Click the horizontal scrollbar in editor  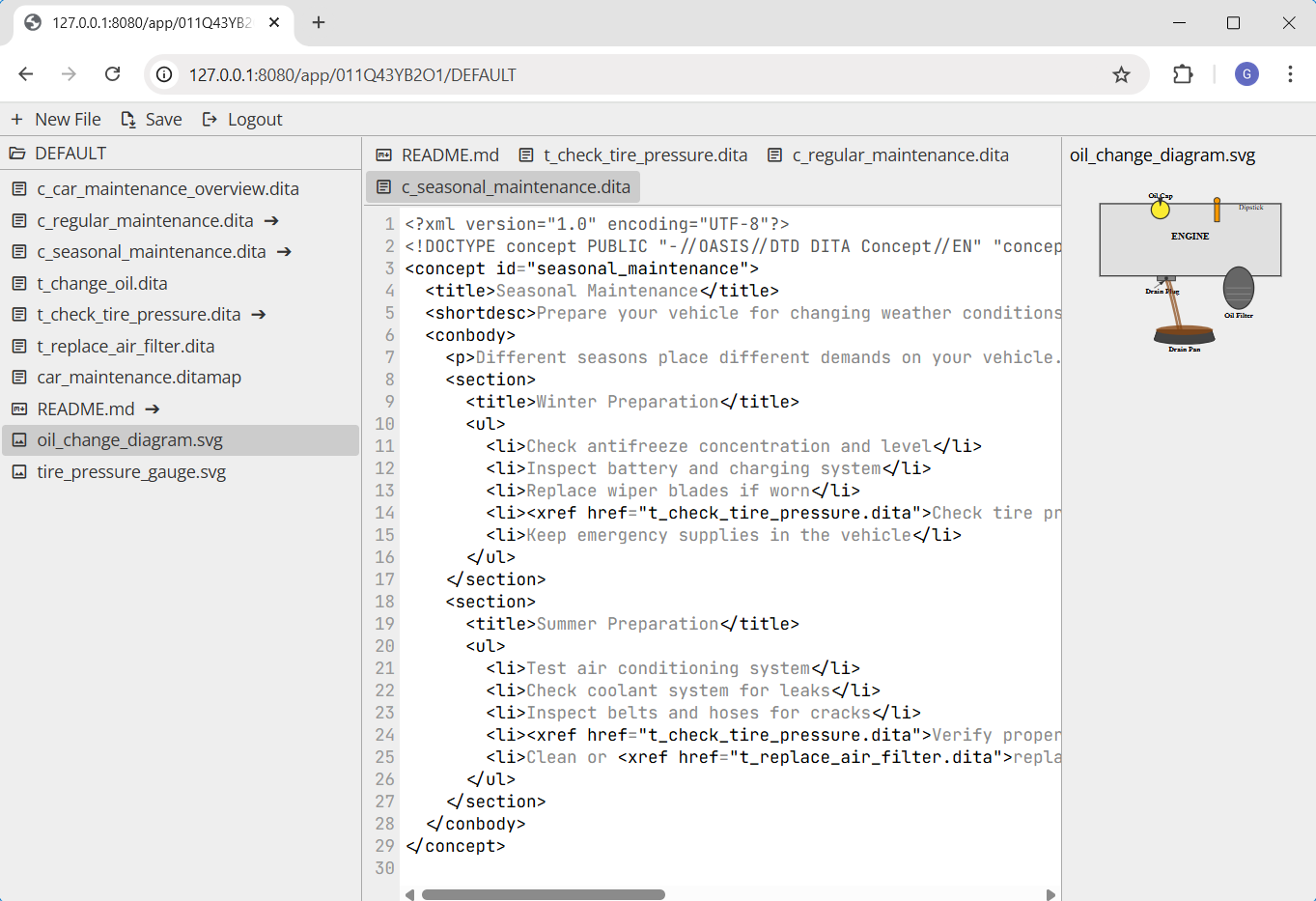pyautogui.click(x=543, y=894)
